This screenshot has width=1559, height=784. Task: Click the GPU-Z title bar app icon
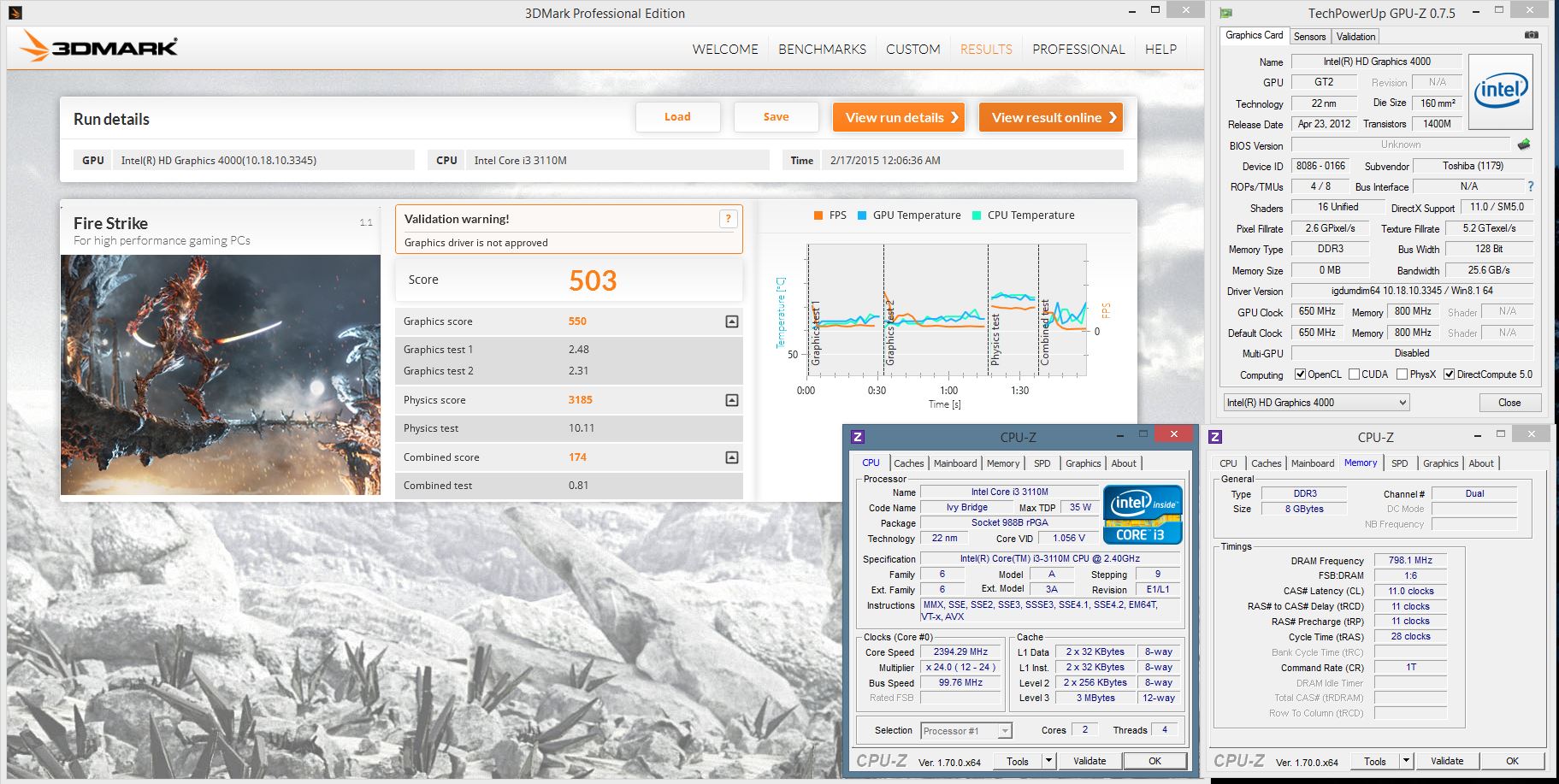click(1226, 13)
